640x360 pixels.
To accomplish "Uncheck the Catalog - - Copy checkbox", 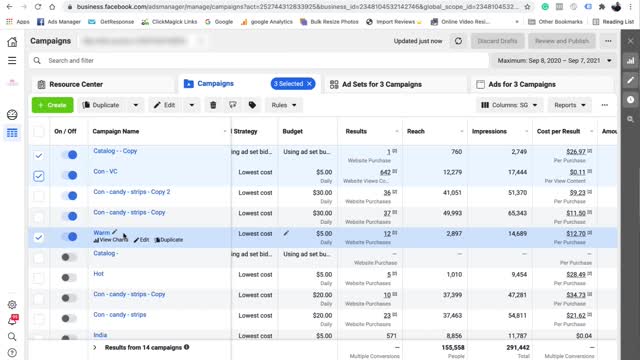I will (38, 156).
